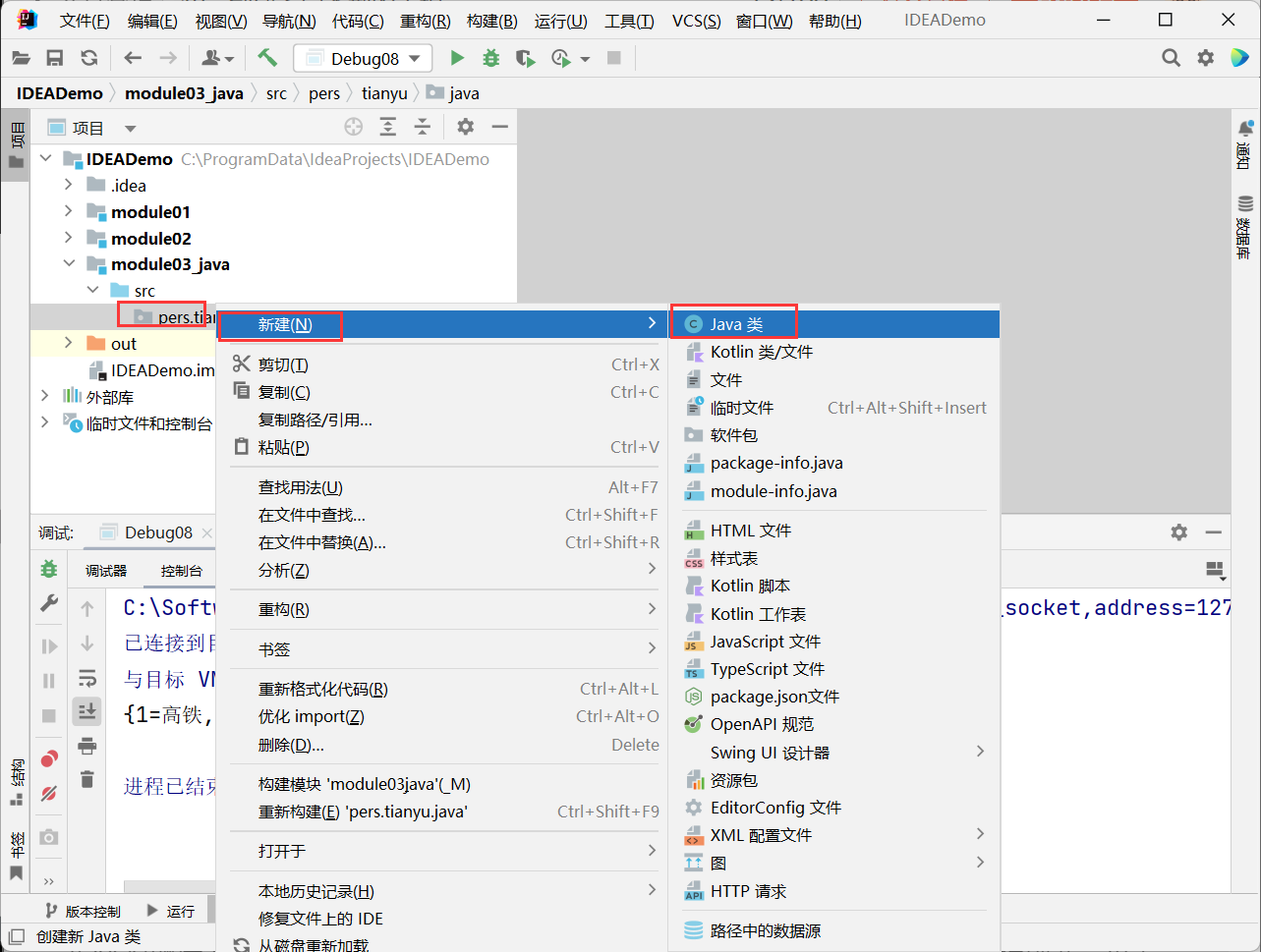Click the Reload from disk icon
The image size is (1261, 952).
tap(89, 59)
